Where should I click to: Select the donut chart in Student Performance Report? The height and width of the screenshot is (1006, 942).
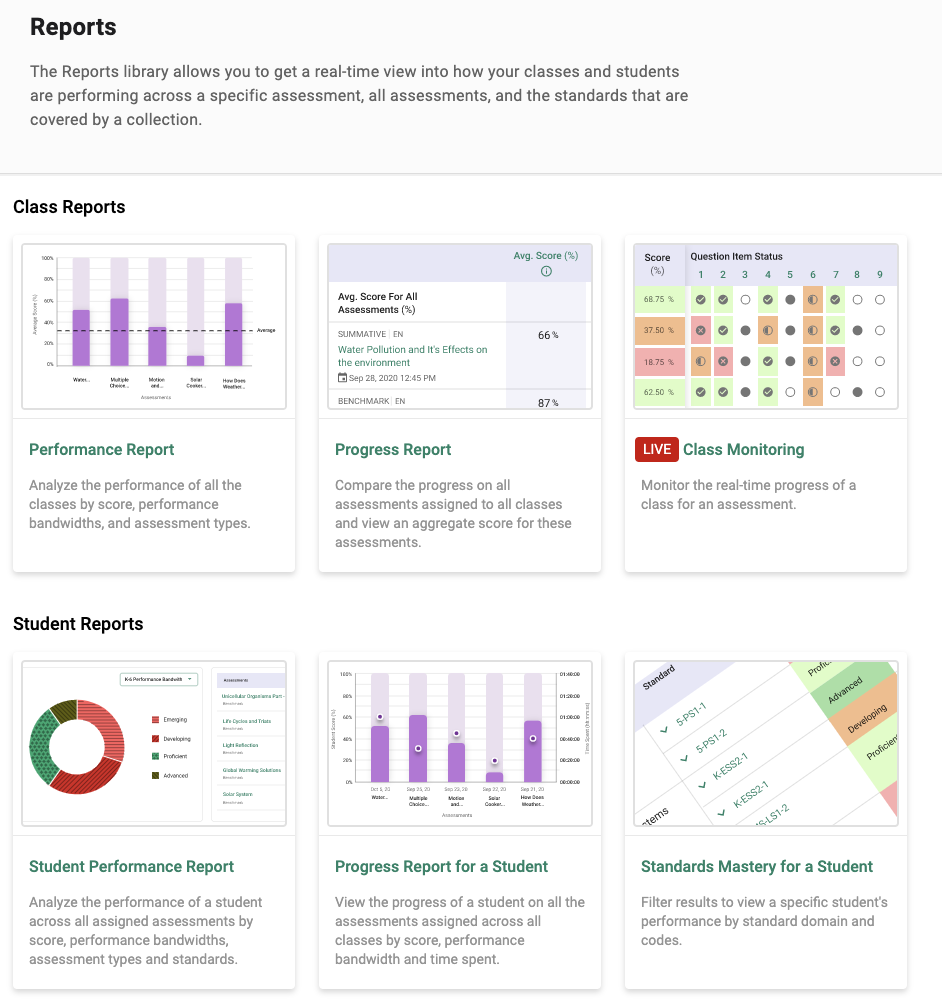tap(78, 745)
